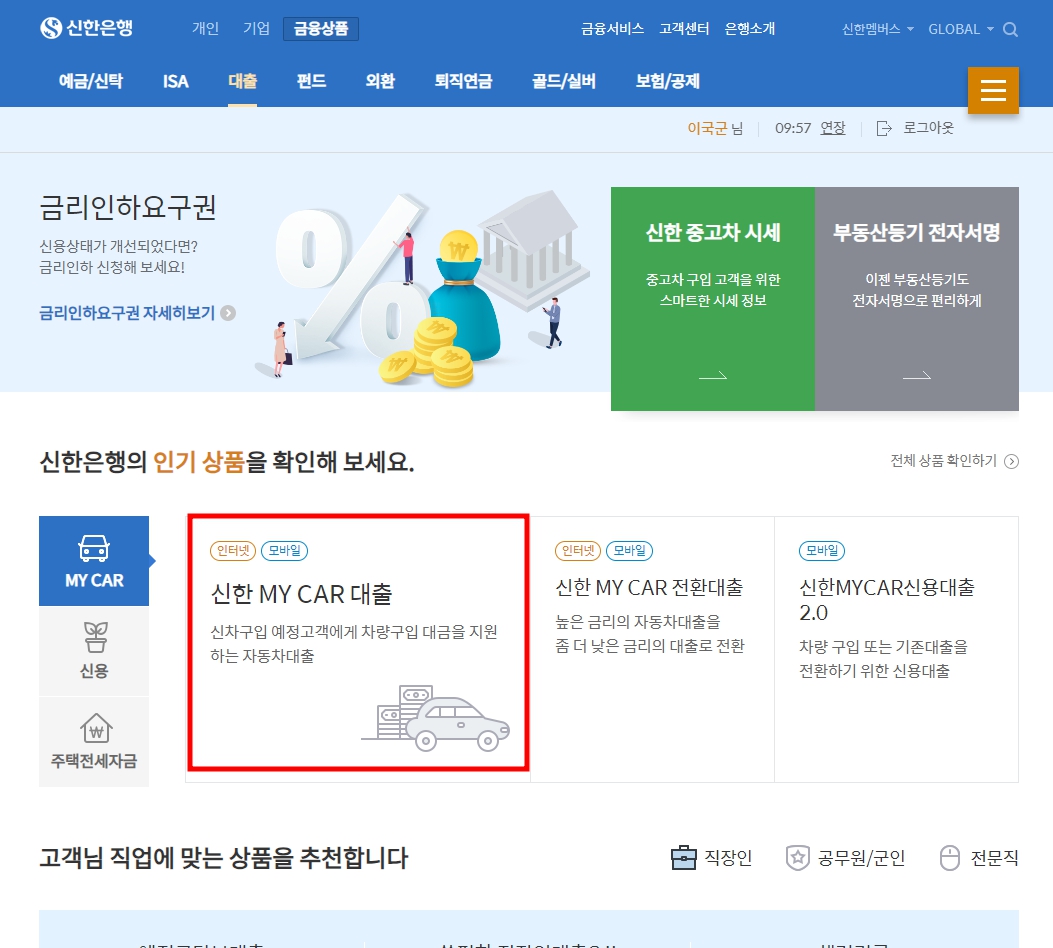Image resolution: width=1053 pixels, height=948 pixels.
Task: Open the 신한MYCAR신용대출 2.0 product
Action: tap(886, 600)
